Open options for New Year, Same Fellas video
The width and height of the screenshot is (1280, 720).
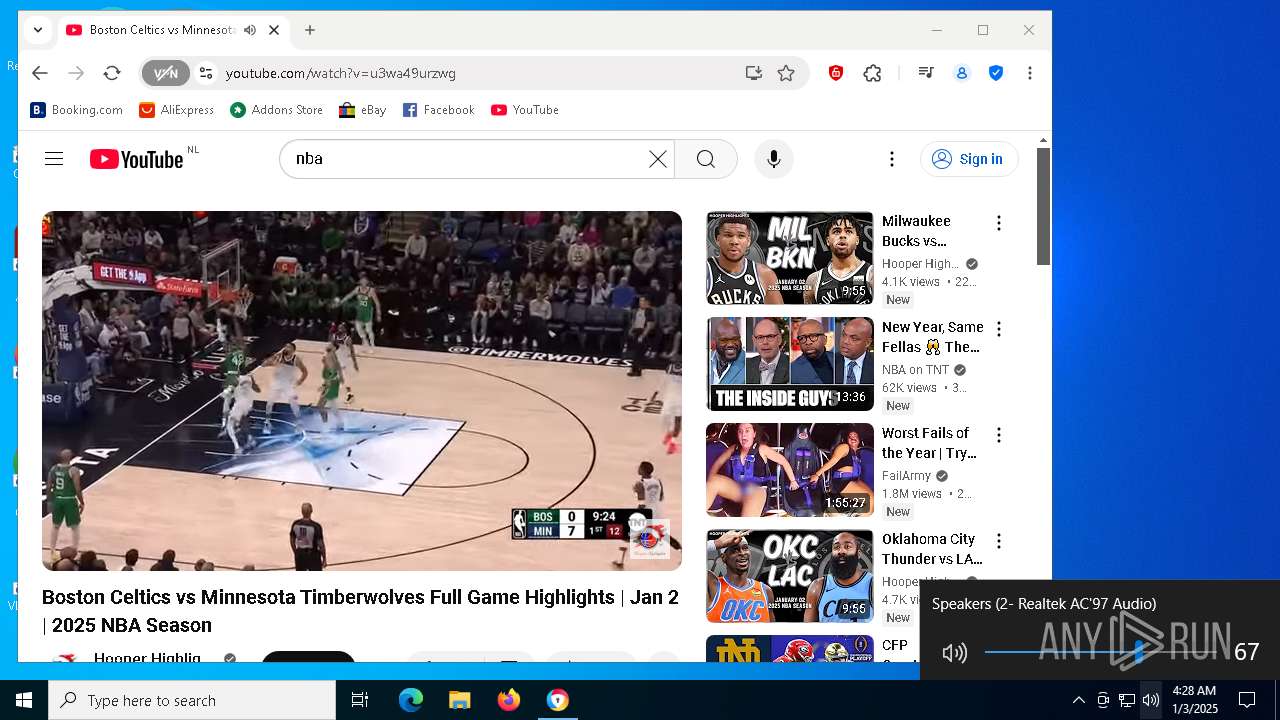click(x=998, y=329)
